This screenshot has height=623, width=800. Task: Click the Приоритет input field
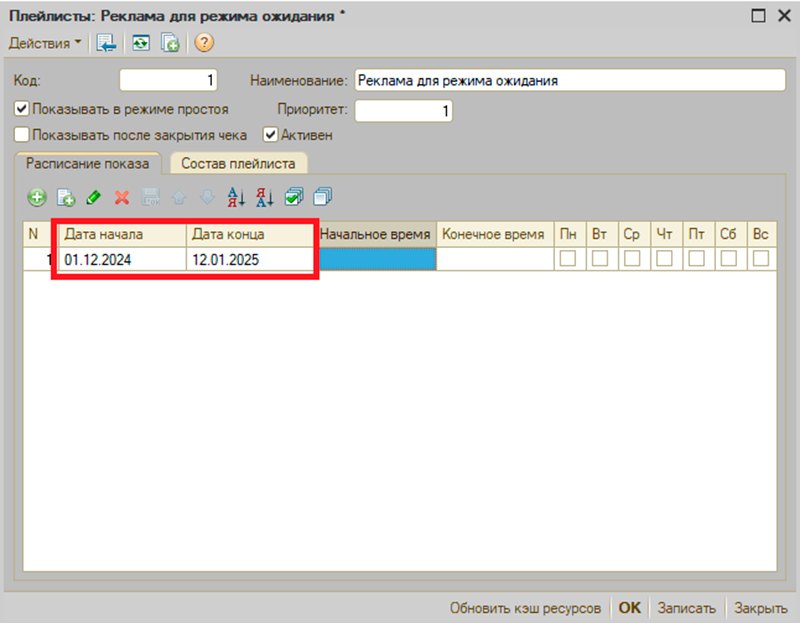click(x=404, y=111)
